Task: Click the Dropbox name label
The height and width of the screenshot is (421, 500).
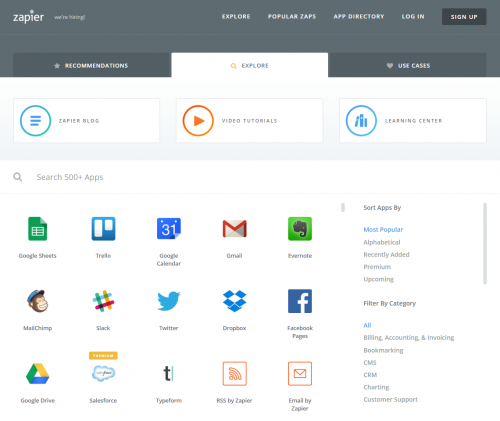Action: click(x=234, y=328)
